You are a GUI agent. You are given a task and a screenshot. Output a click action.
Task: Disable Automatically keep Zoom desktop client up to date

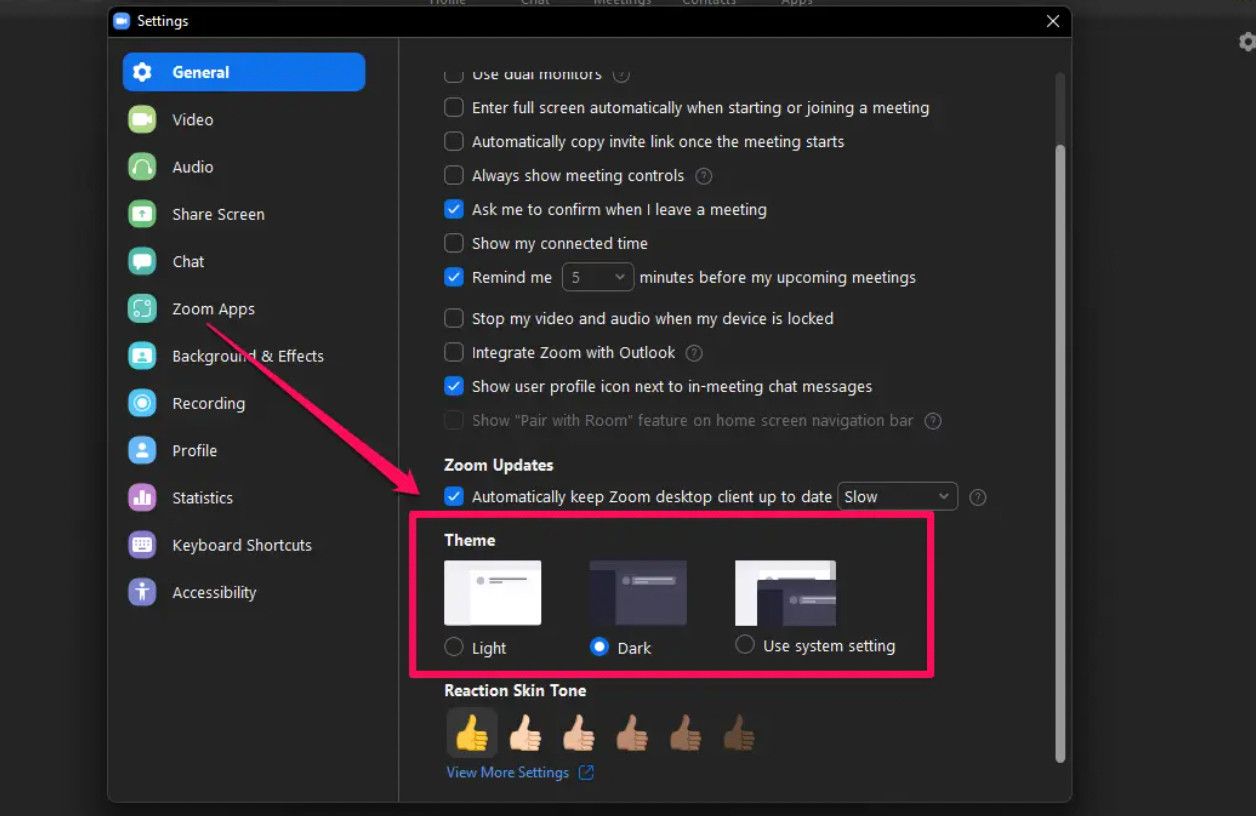pos(454,497)
